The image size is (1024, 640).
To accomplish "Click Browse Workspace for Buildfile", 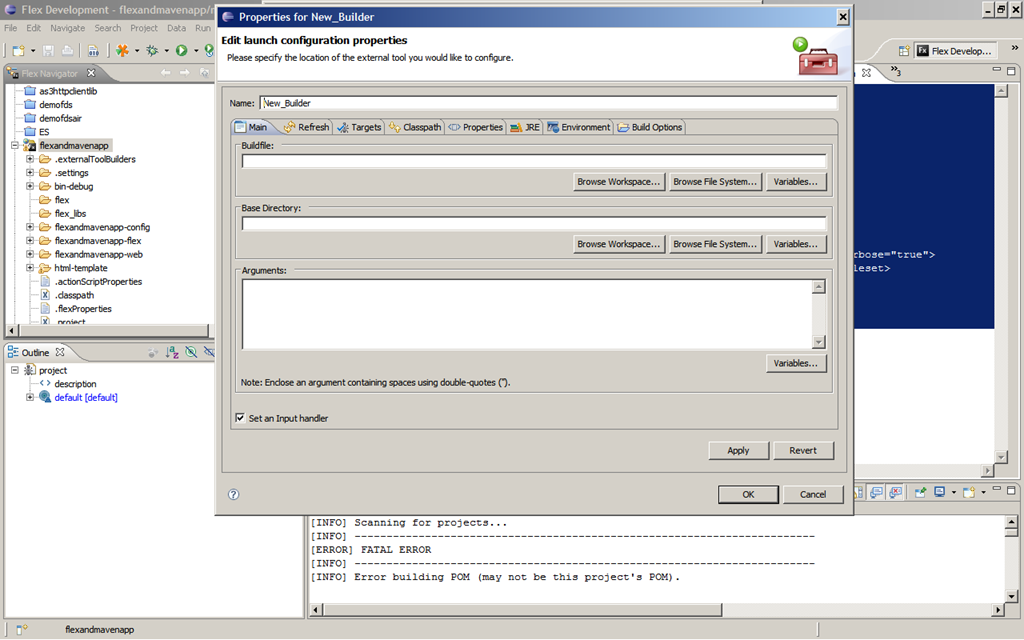I will click(x=618, y=182).
